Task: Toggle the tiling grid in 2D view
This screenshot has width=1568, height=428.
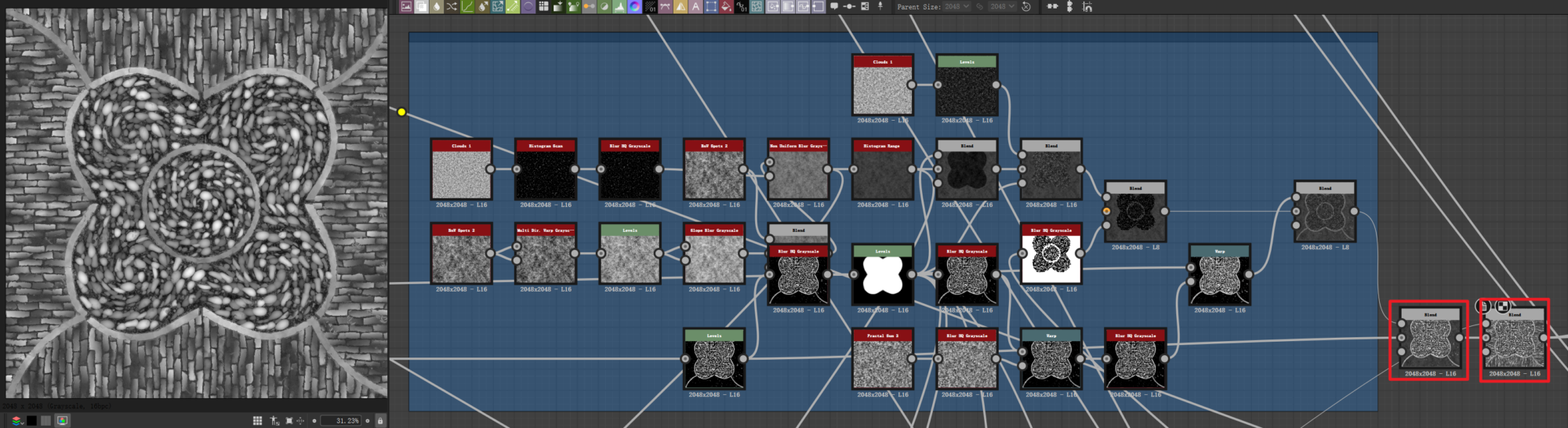Action: (257, 421)
